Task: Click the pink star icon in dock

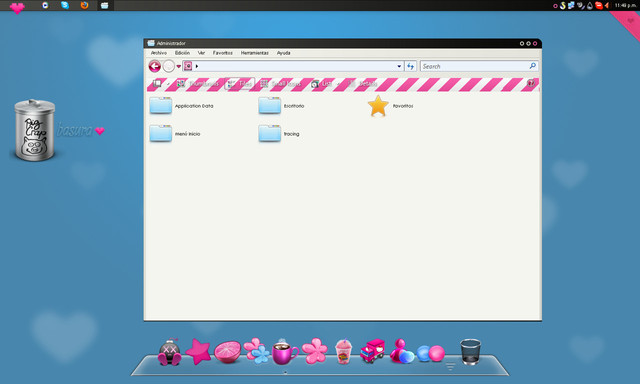Action: coord(199,352)
